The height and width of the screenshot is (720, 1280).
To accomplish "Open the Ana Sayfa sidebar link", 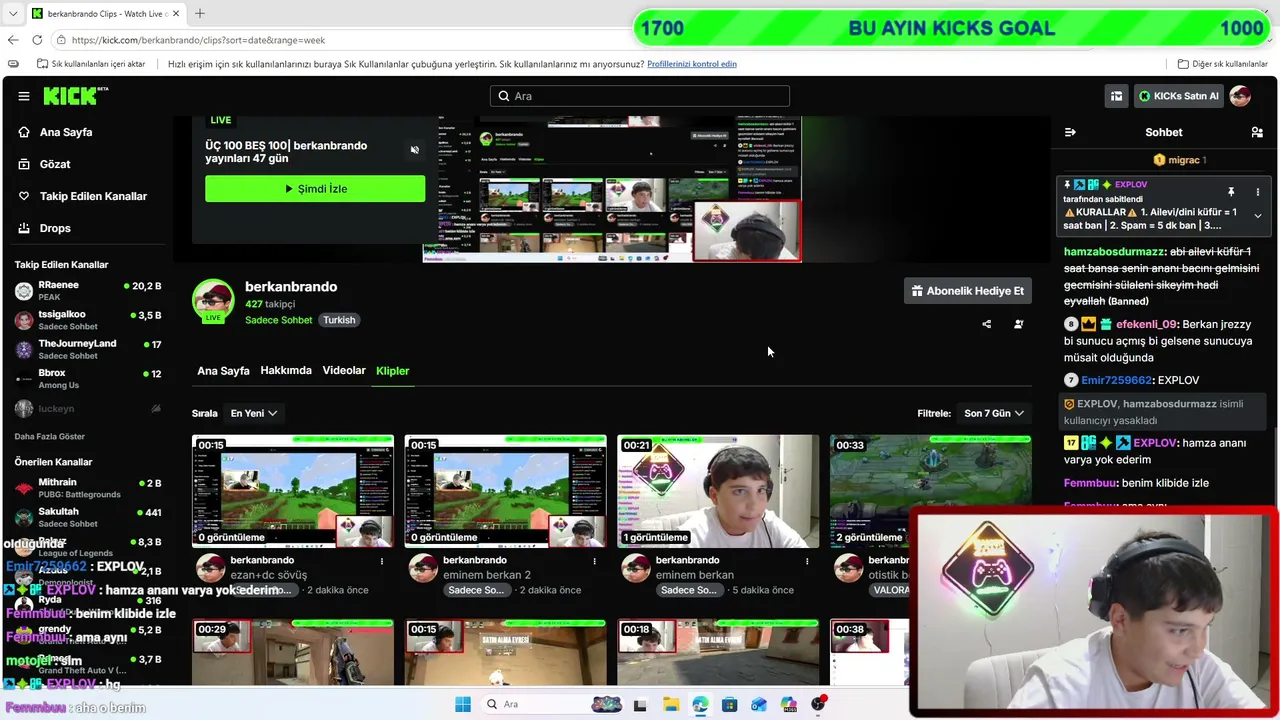I will click(66, 132).
